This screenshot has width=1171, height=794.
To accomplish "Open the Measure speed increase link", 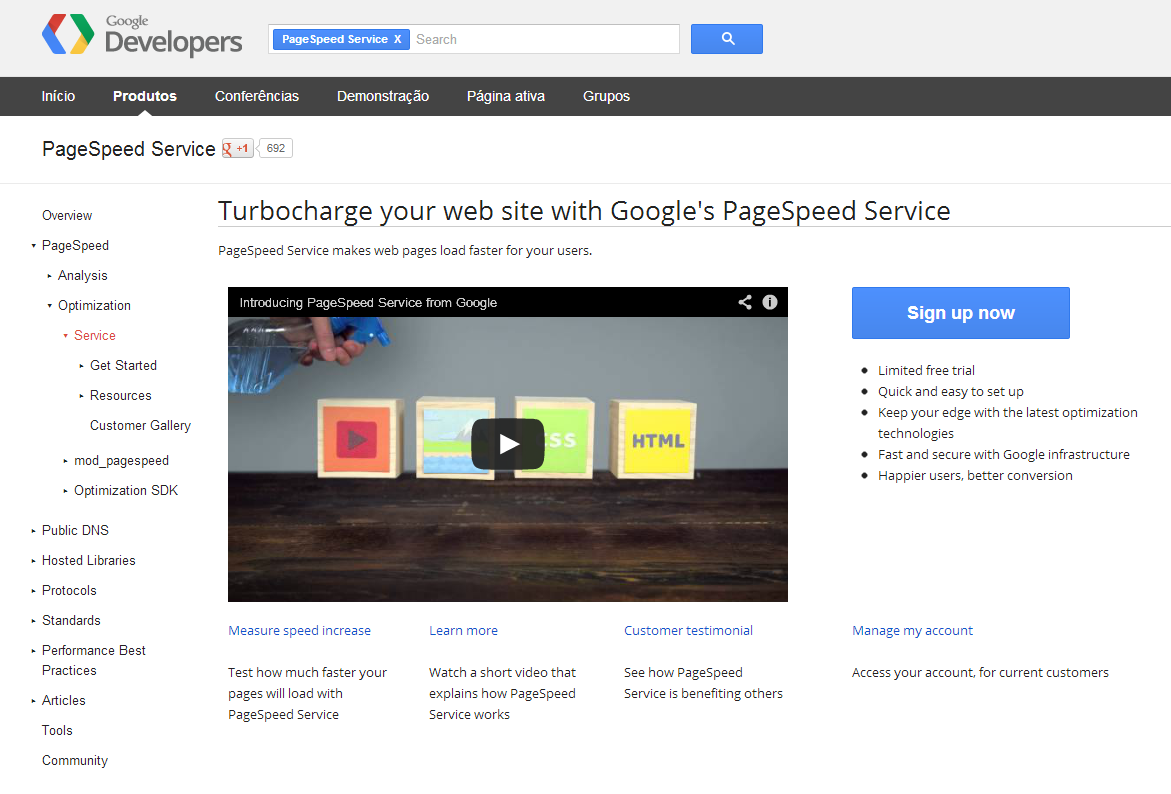I will click(x=299, y=630).
